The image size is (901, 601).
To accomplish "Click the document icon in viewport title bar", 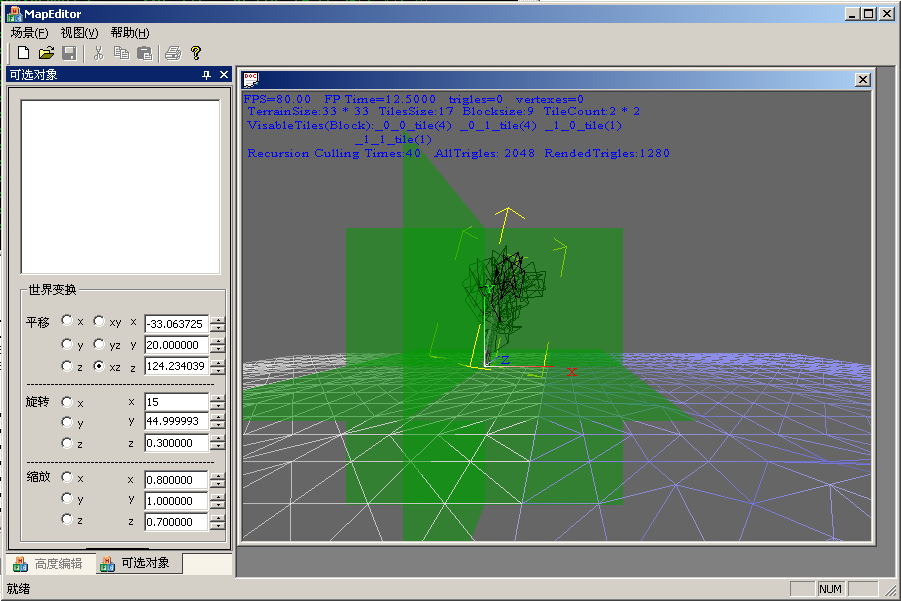I will pos(251,79).
